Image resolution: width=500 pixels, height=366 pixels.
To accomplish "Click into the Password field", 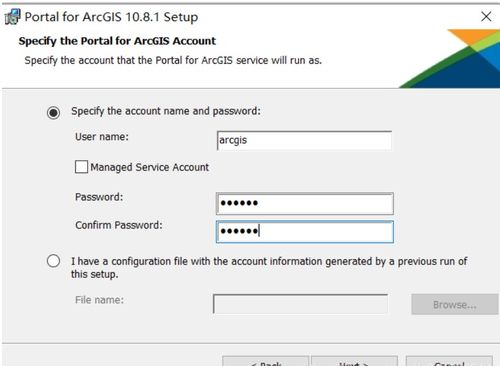I will (305, 203).
